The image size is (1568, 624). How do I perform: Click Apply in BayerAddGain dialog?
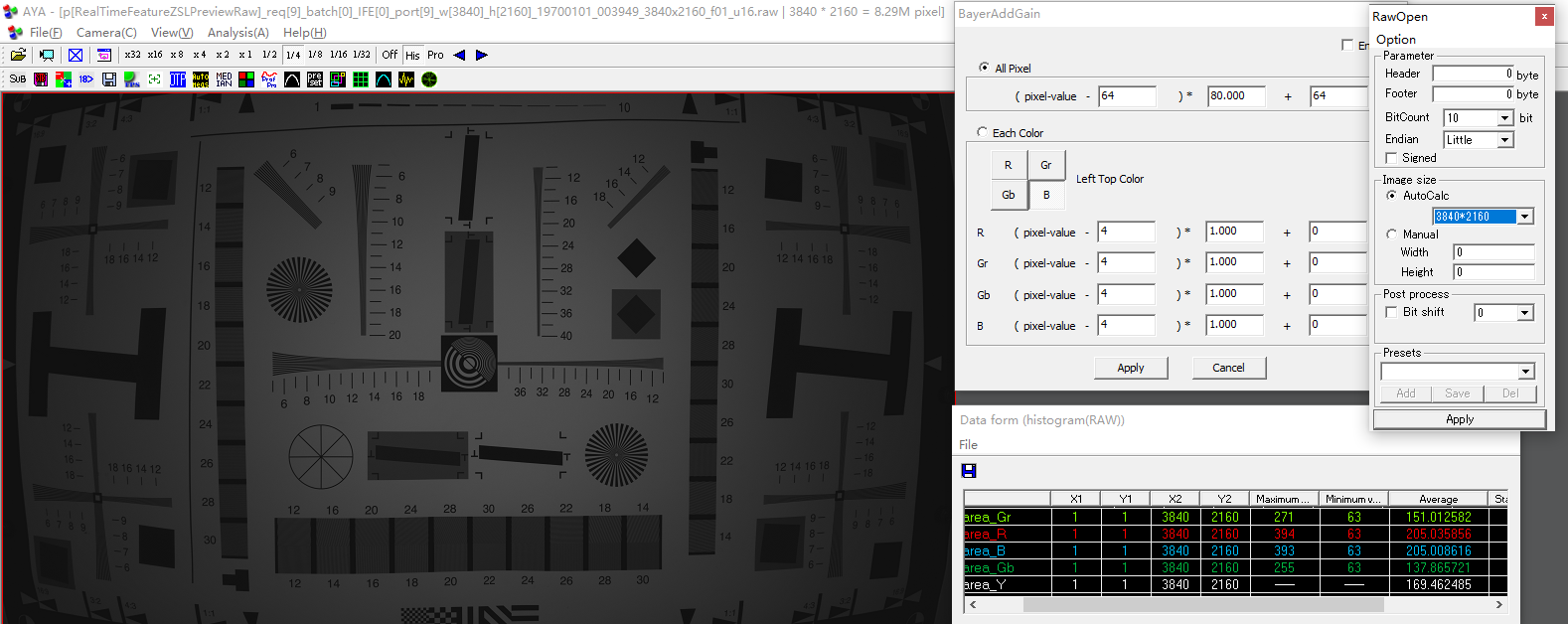pos(1131,368)
